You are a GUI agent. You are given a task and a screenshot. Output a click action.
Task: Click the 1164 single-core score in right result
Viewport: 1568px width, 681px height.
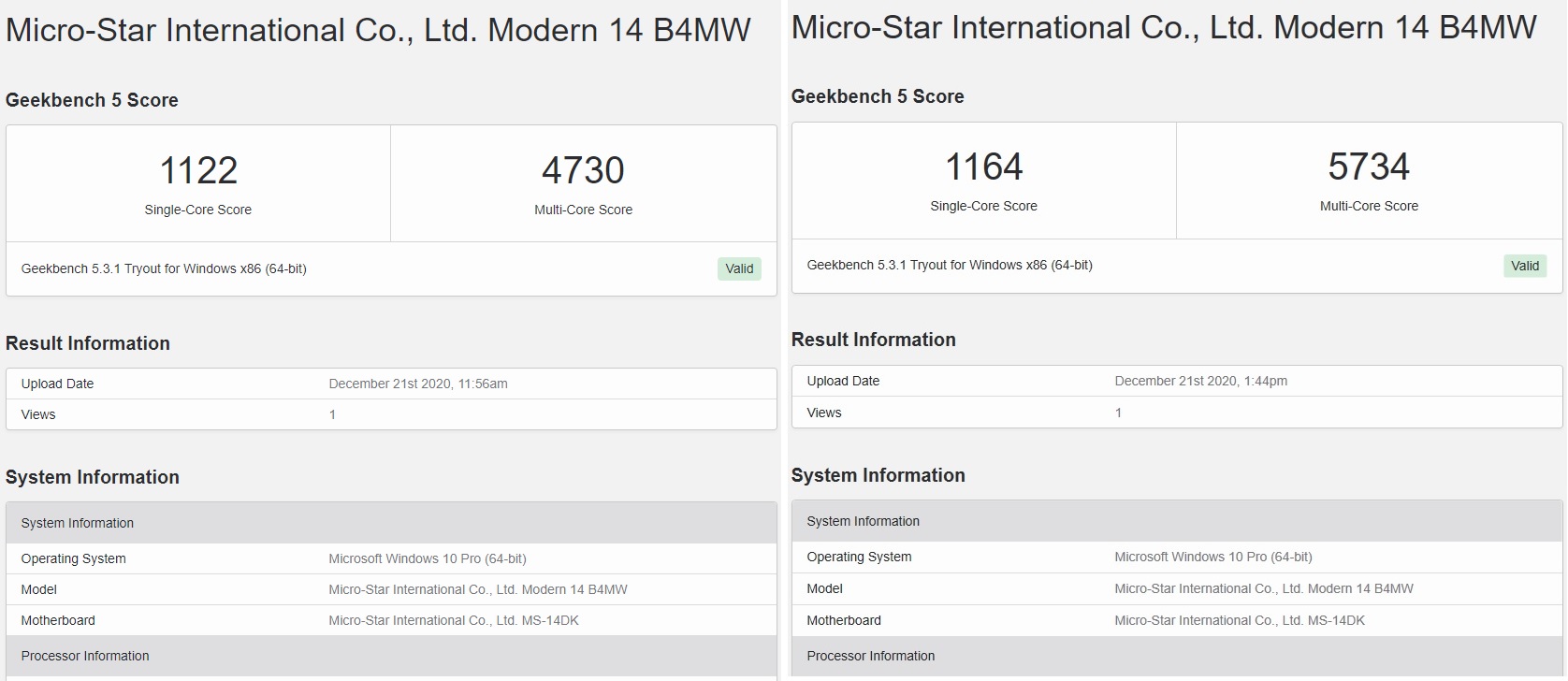click(984, 167)
